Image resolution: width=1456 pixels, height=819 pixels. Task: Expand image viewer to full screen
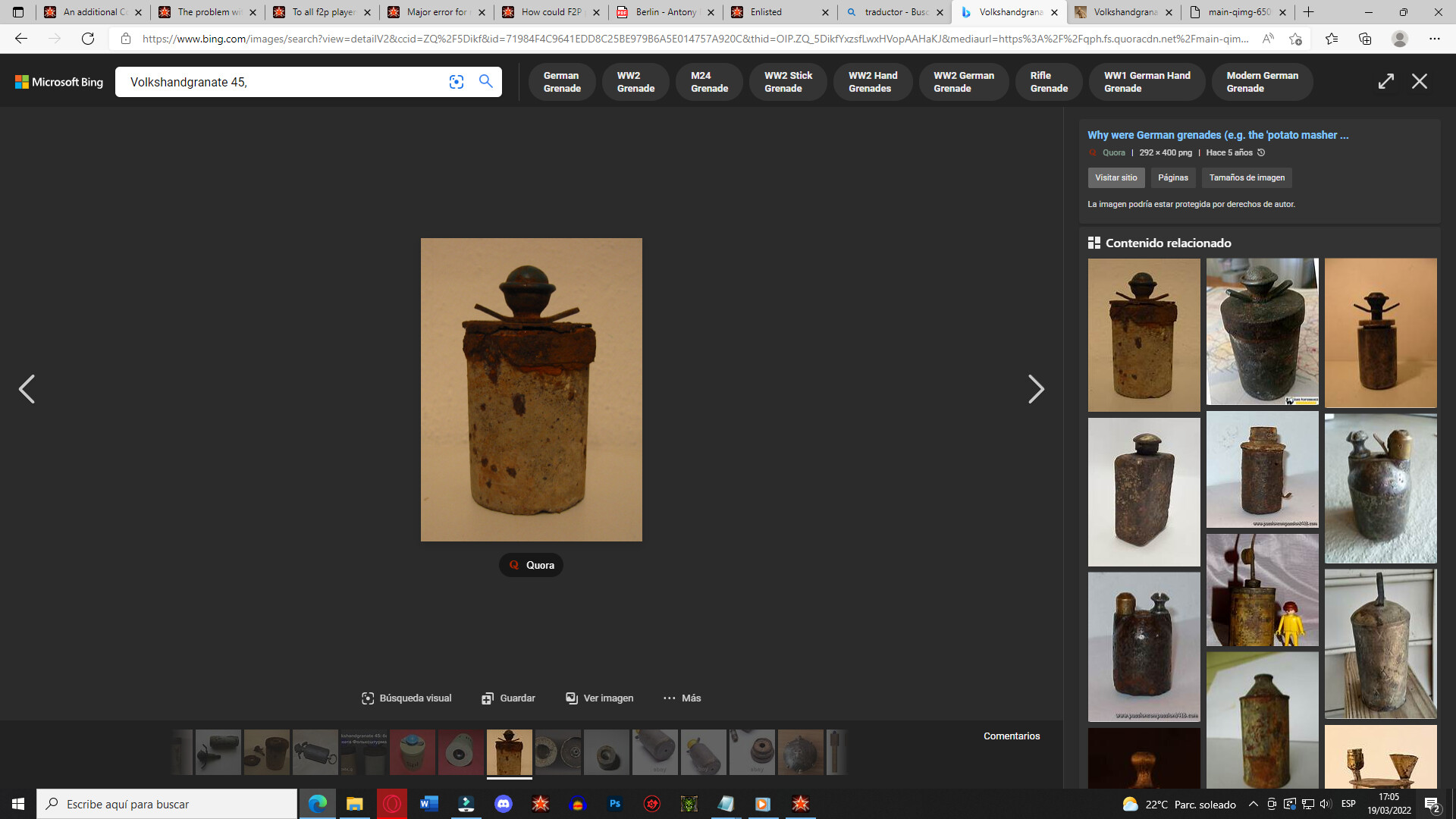1385,81
